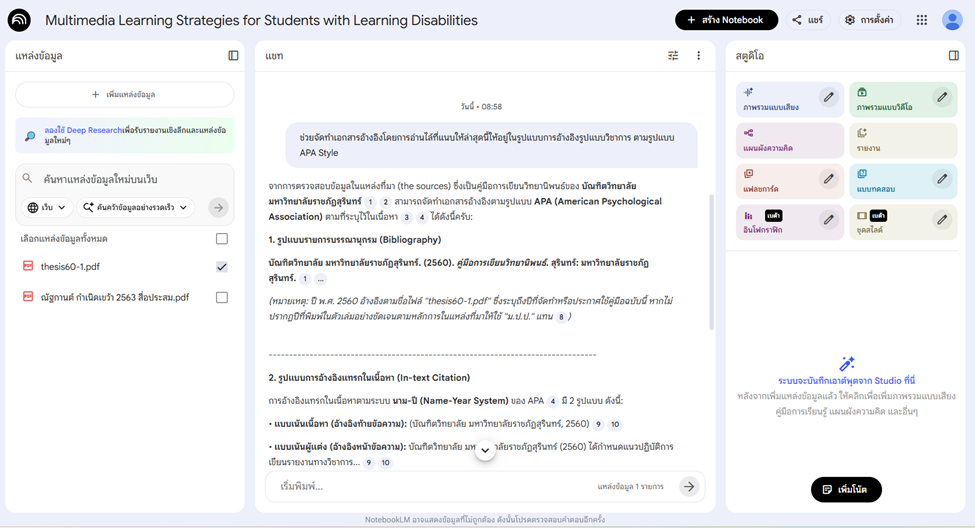Click the เพิ่มโน้ต add note button
This screenshot has width=975, height=528.
click(x=845, y=490)
